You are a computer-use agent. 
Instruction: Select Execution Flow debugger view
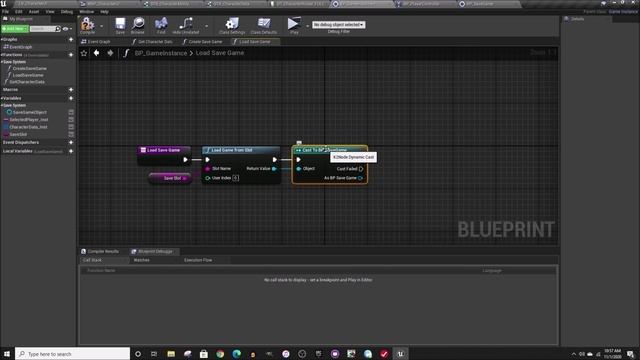coord(198,260)
